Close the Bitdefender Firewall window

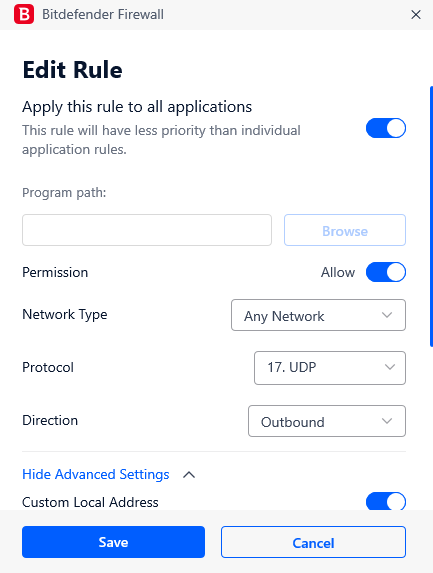tap(416, 15)
